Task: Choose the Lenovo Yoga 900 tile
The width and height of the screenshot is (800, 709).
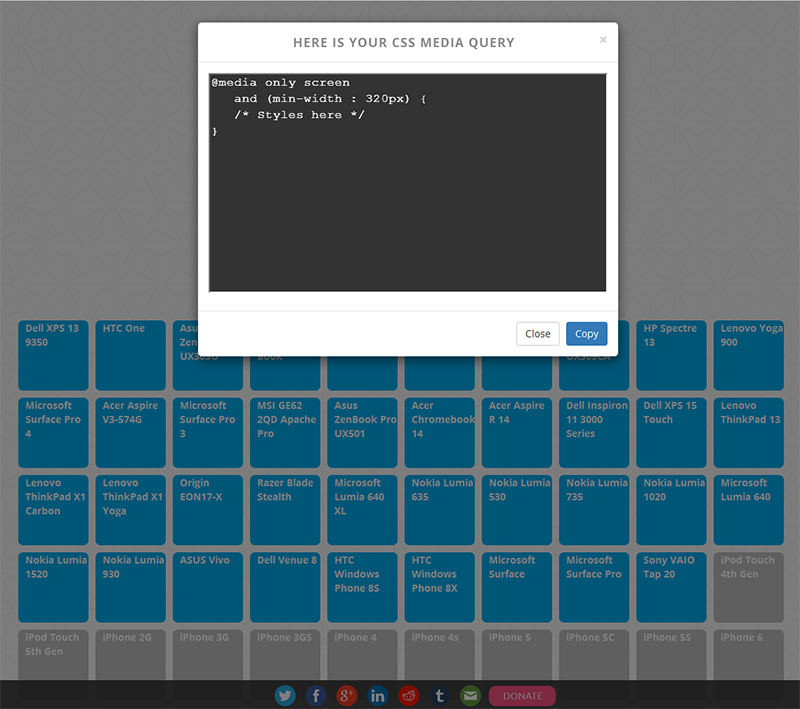Action: click(749, 355)
